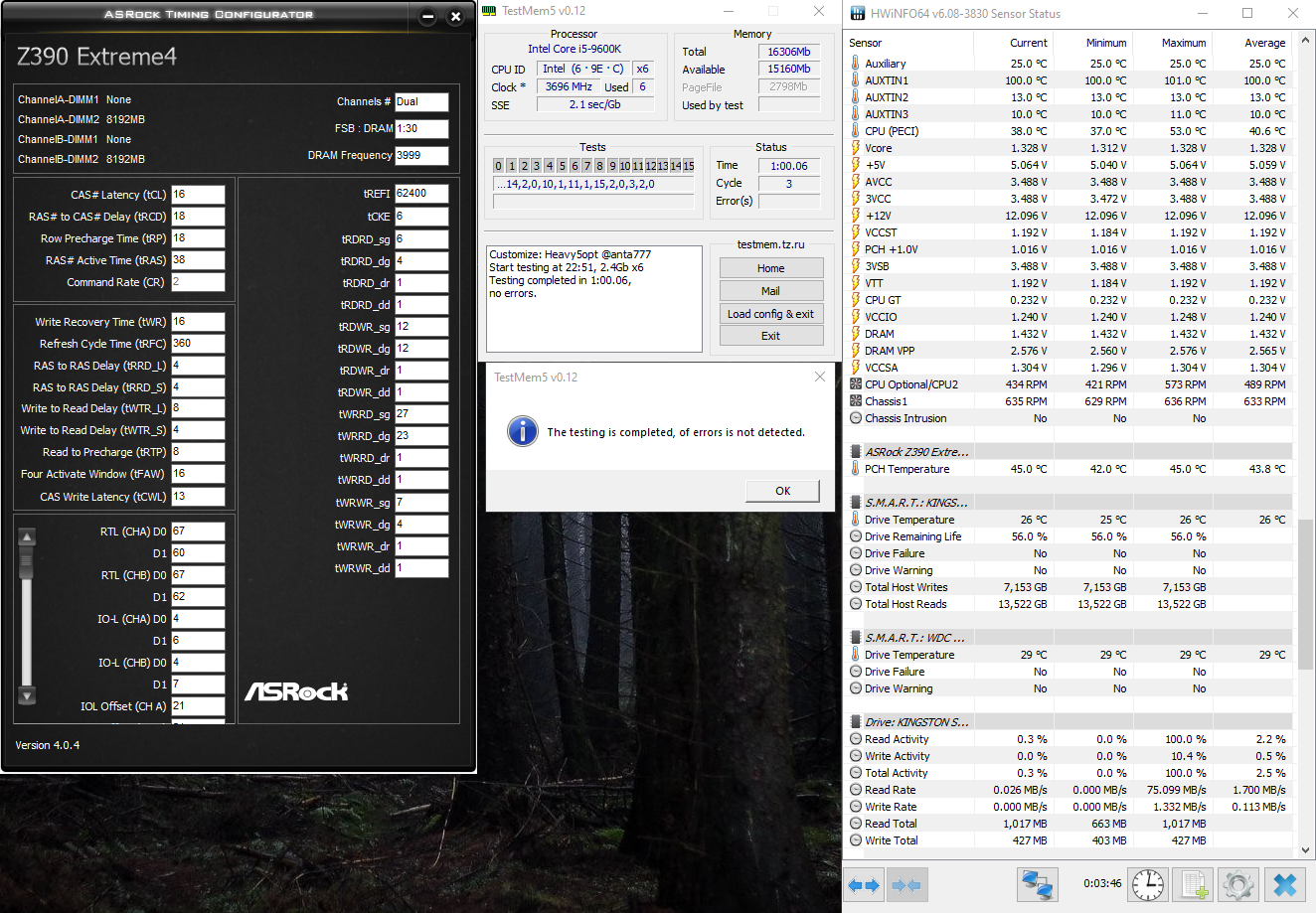This screenshot has height=913, width=1316.
Task: Open HWiNFO remote monitoring computers icon
Action: pyautogui.click(x=1038, y=884)
